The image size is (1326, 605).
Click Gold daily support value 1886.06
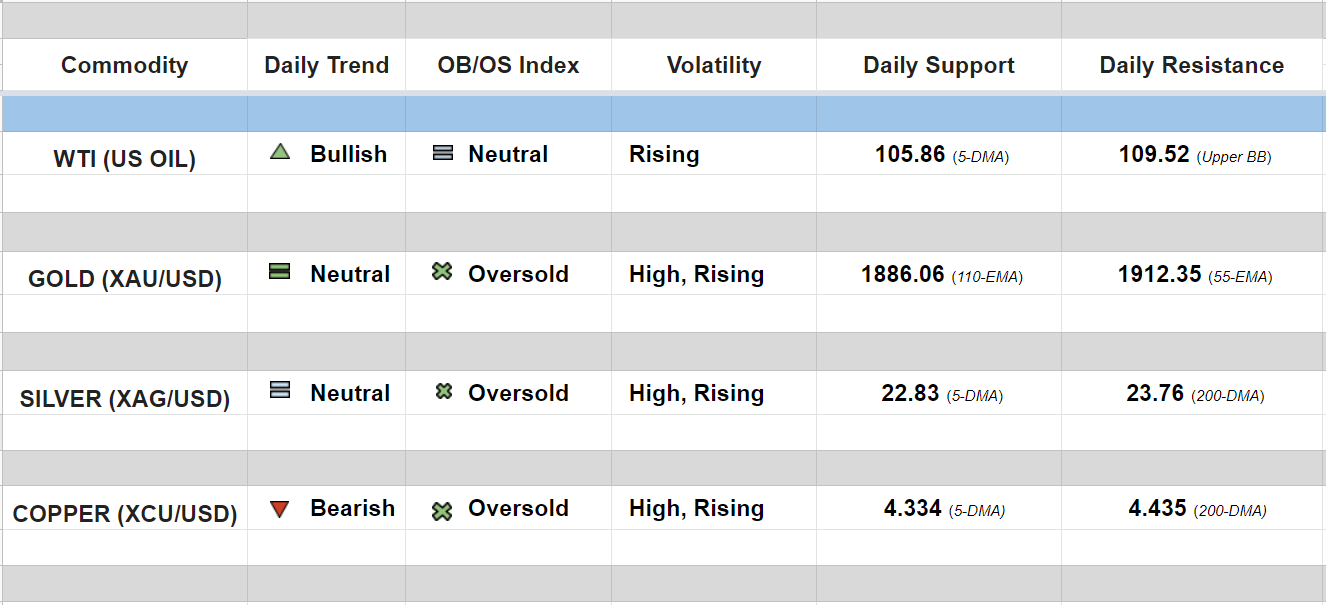tap(902, 275)
